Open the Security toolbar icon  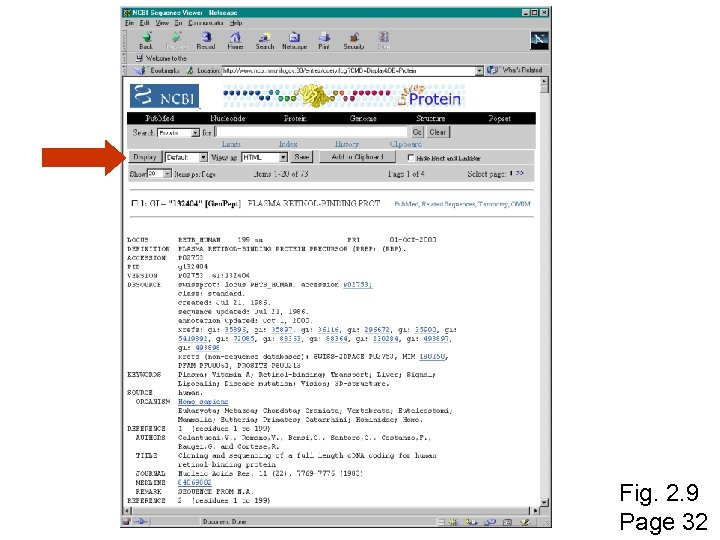pos(354,40)
